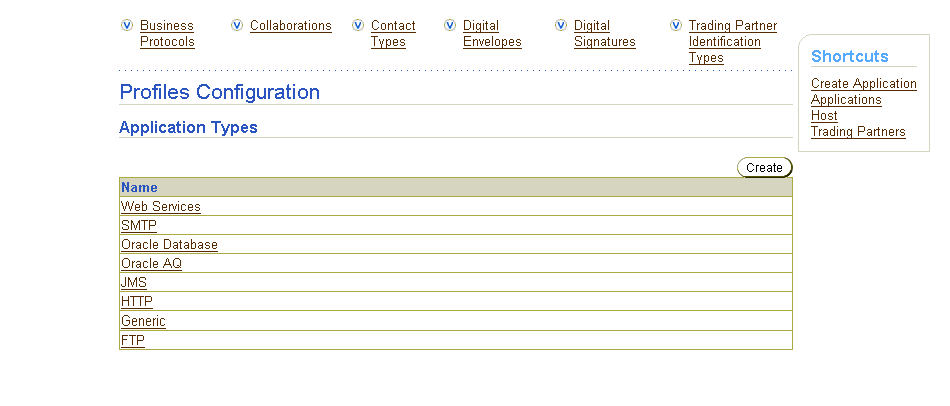Image resolution: width=950 pixels, height=406 pixels.
Task: Open the Business Protocols link
Action: pos(167,33)
